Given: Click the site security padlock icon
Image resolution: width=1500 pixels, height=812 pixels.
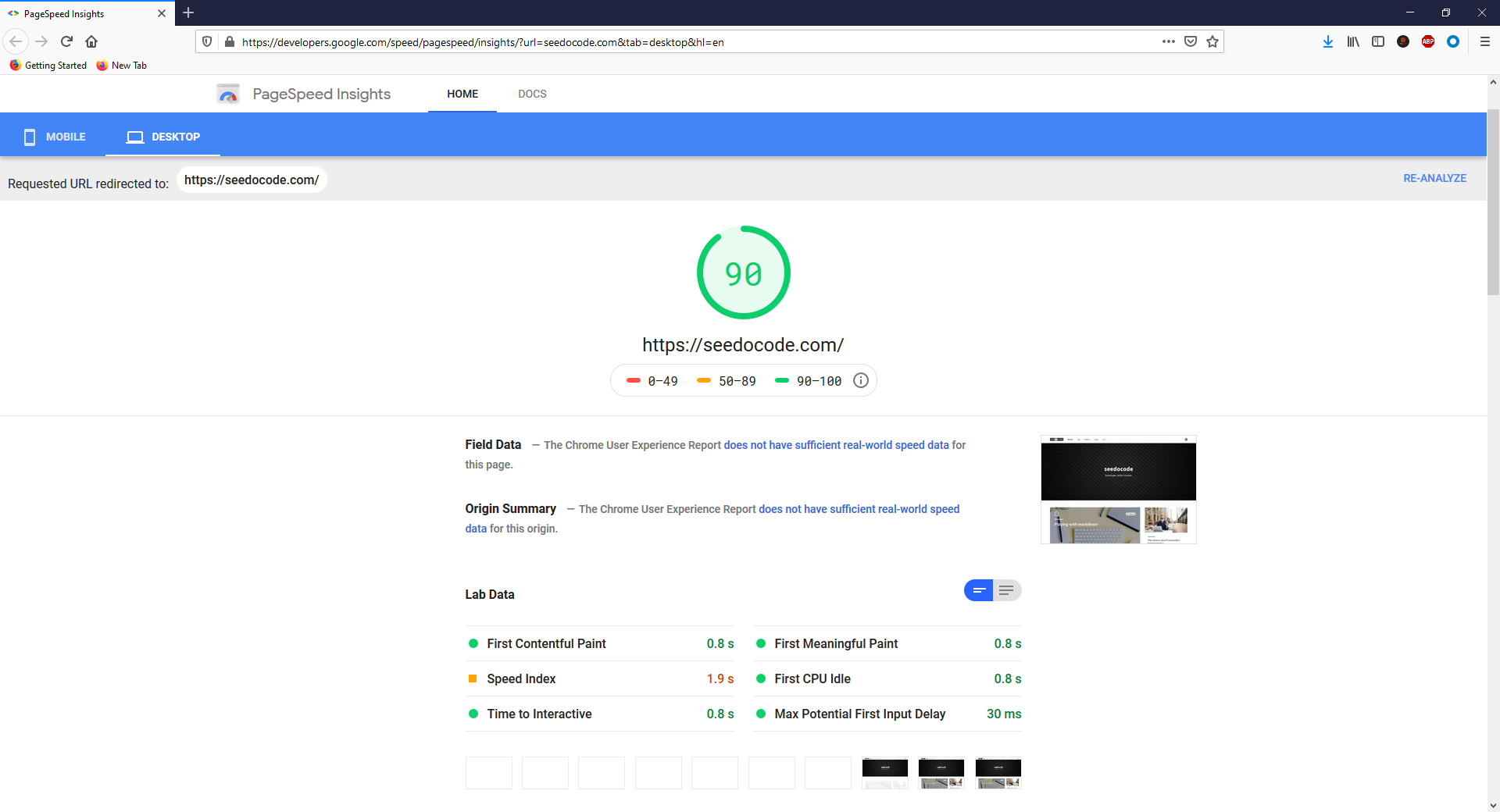Looking at the screenshot, I should pos(229,41).
